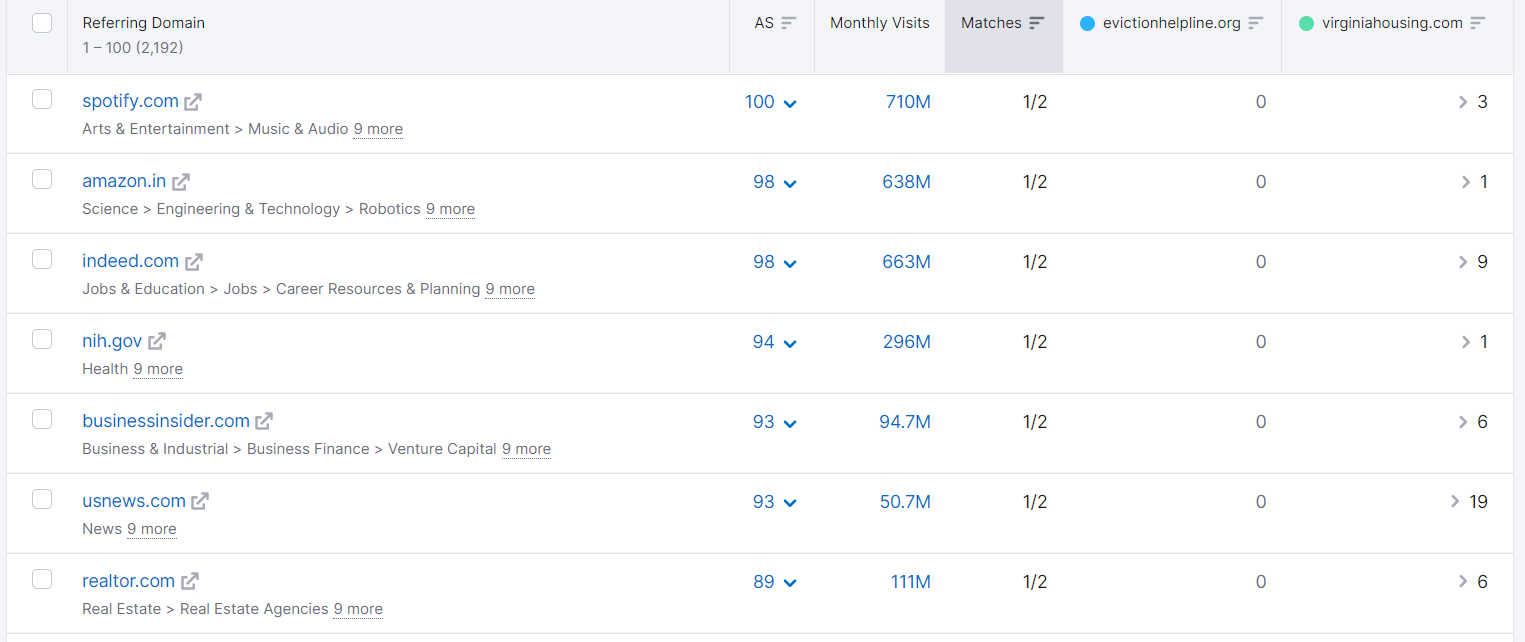Click 638M monthly visits for amazon.in
This screenshot has width=1525, height=642.
[x=906, y=182]
